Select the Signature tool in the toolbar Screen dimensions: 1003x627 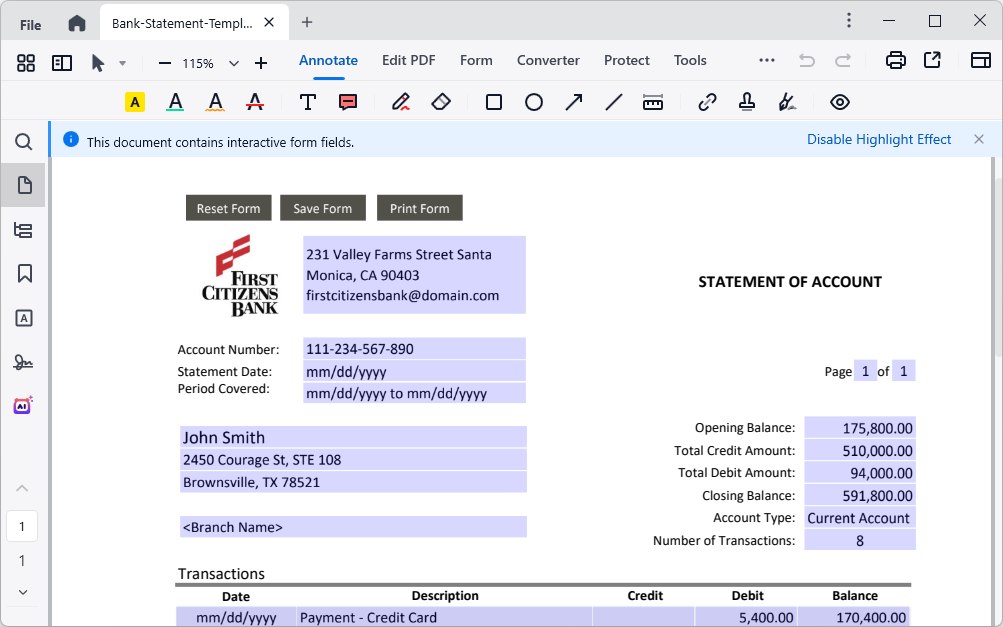tap(786, 101)
